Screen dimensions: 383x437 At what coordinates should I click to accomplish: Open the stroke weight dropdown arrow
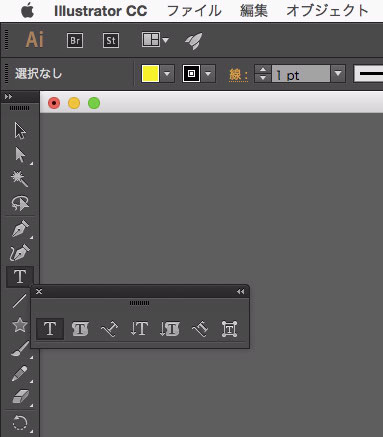pyautogui.click(x=338, y=73)
